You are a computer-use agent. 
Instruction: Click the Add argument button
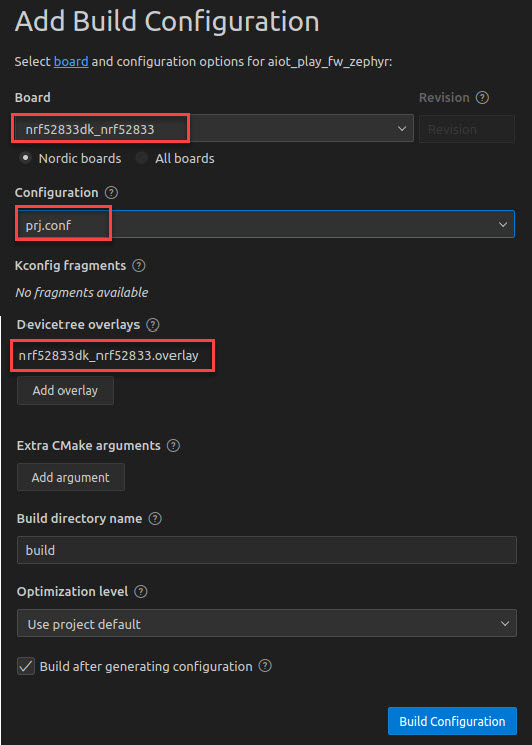click(71, 478)
